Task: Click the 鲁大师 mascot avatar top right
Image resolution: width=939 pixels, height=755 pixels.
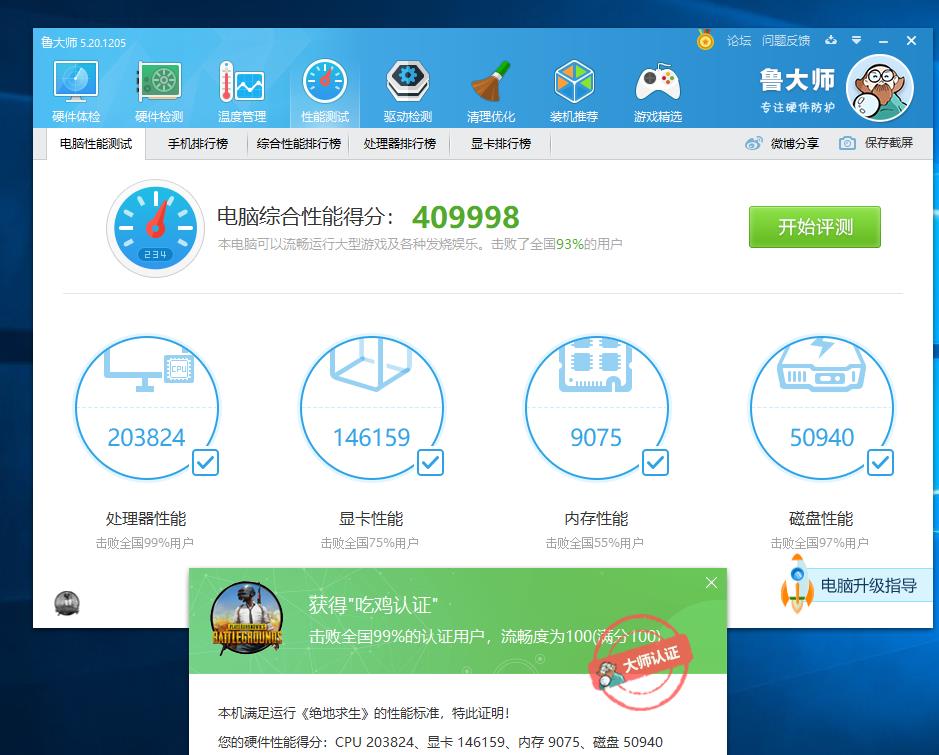Action: 880,88
